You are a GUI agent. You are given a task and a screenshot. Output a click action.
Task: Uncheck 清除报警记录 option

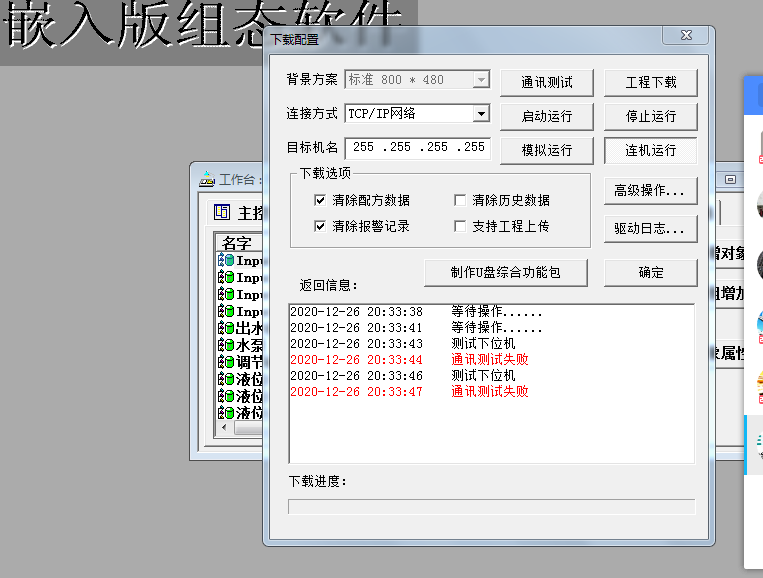(320, 226)
